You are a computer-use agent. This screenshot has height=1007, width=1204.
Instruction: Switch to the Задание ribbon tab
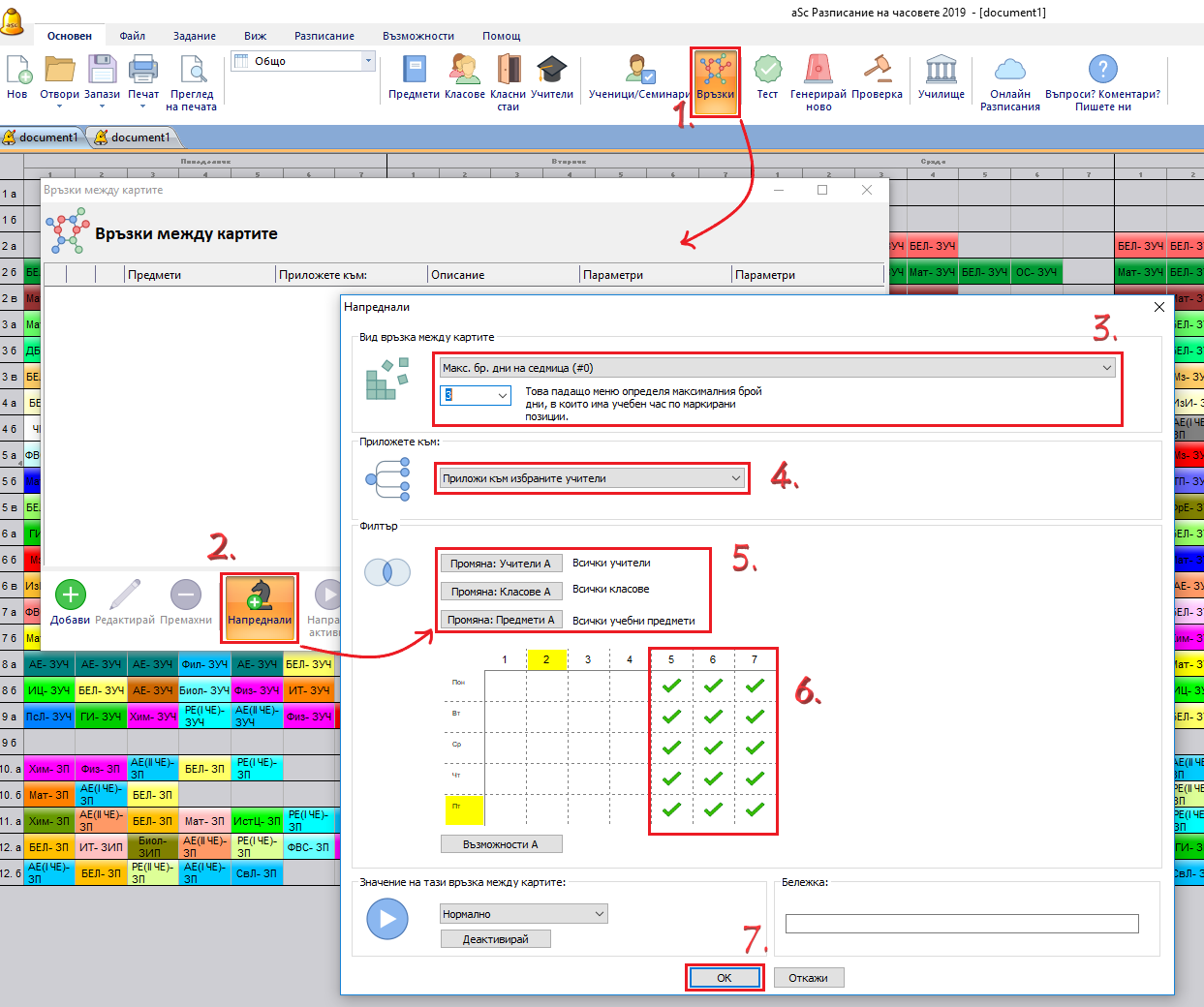(194, 36)
